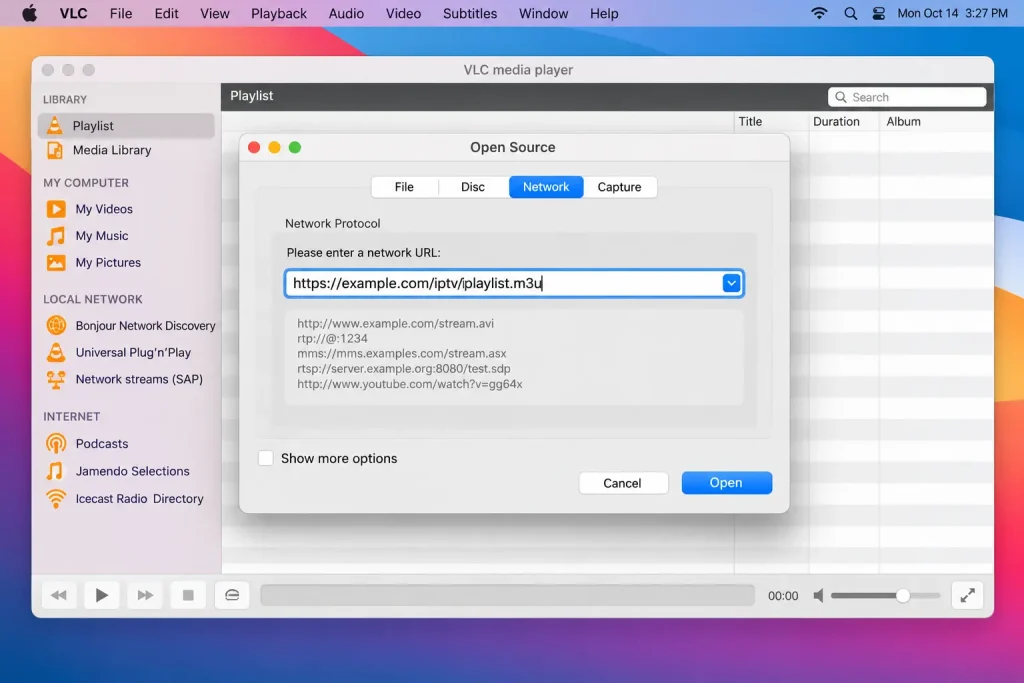Image resolution: width=1024 pixels, height=683 pixels.
Task: Click example URL rtsp://server.example.org:8080/test.sdp
Action: tap(404, 369)
